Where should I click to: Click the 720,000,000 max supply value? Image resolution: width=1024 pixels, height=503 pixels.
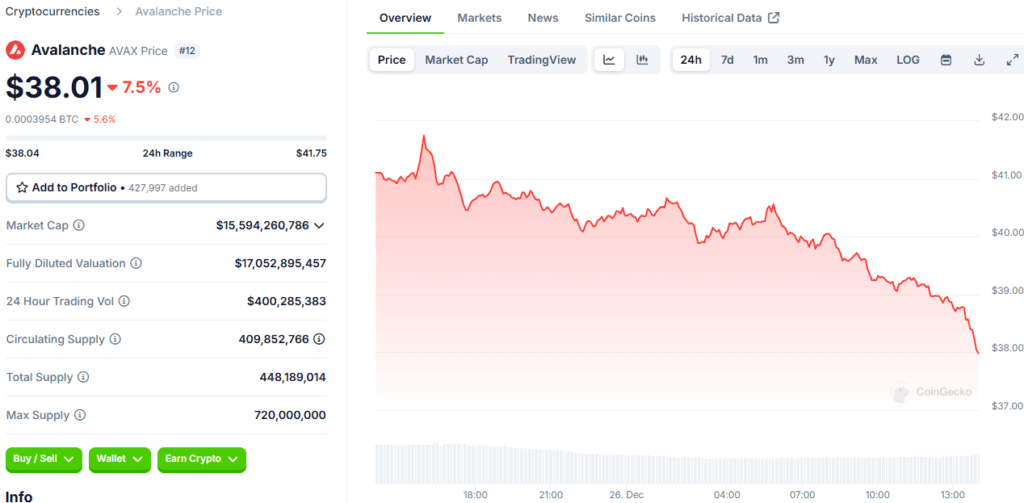point(290,415)
